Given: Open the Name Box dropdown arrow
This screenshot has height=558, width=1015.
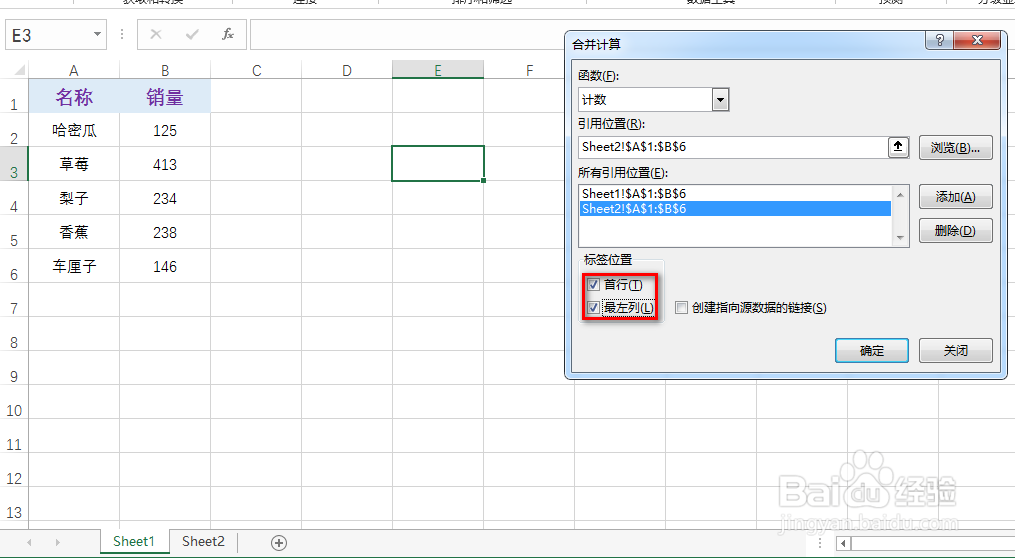Looking at the screenshot, I should click(x=97, y=34).
